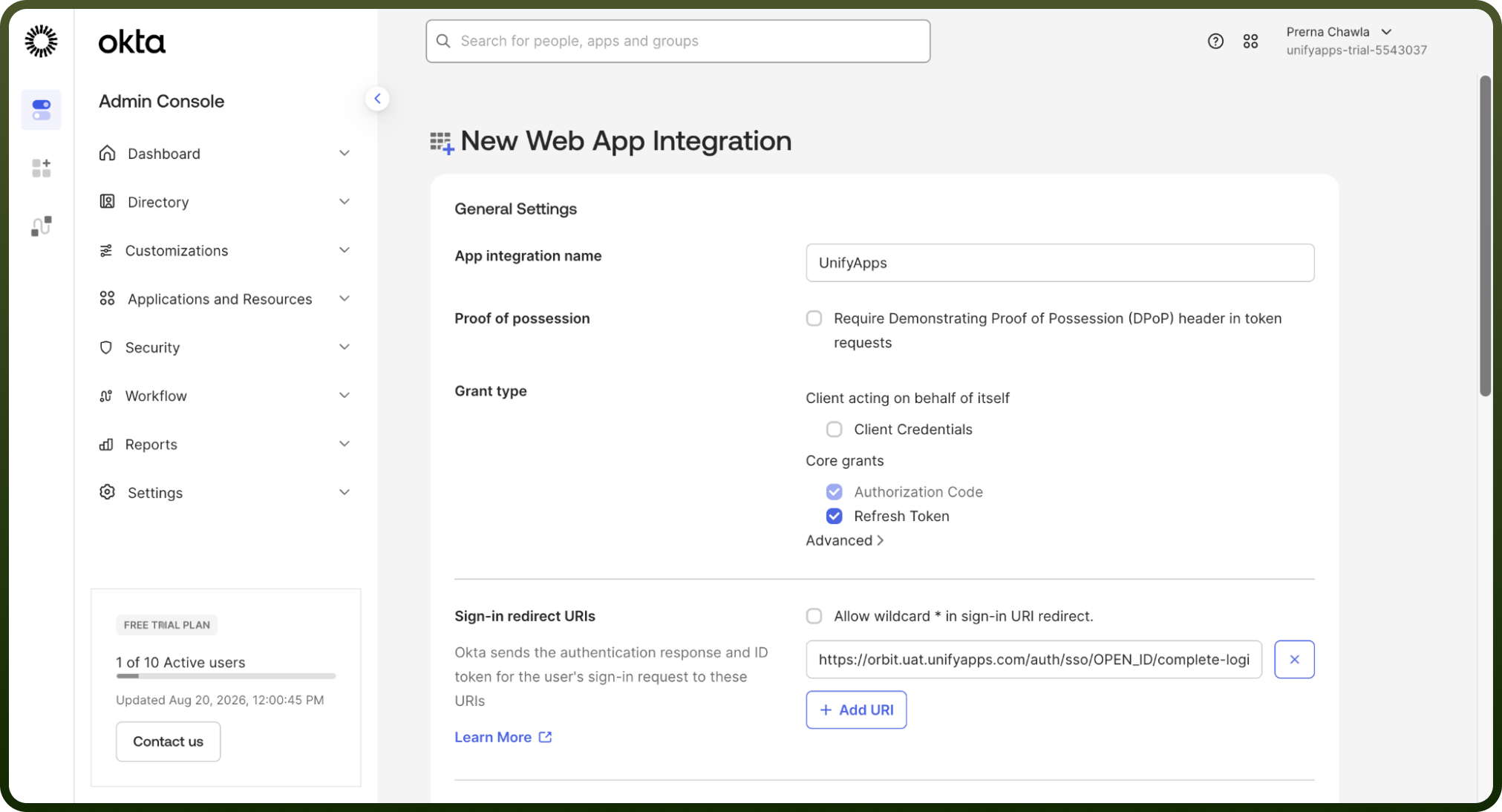Click the App integration name field
Image resolution: width=1502 pixels, height=812 pixels.
tap(1060, 263)
